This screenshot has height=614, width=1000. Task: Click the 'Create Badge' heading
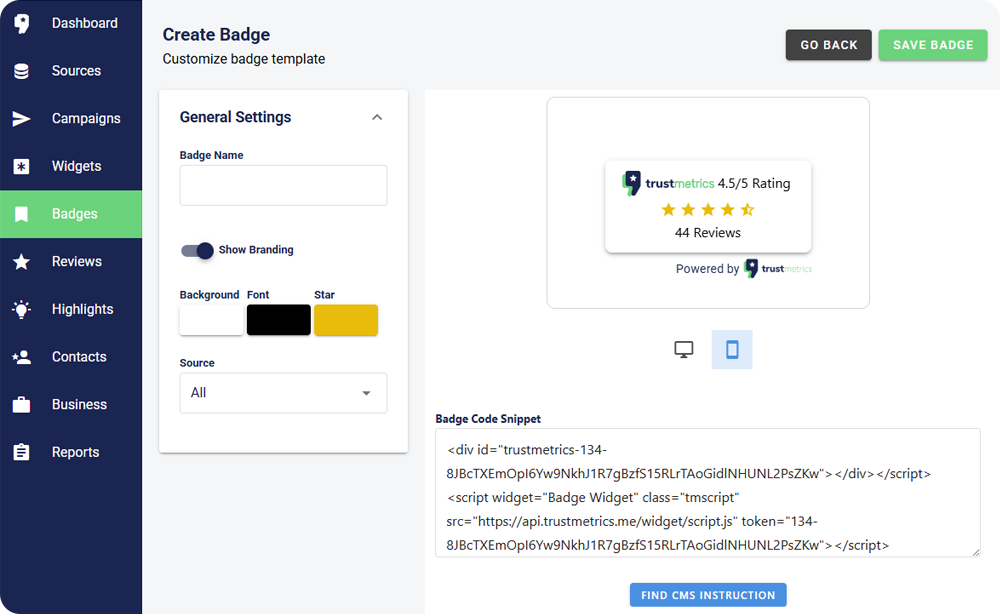216,34
